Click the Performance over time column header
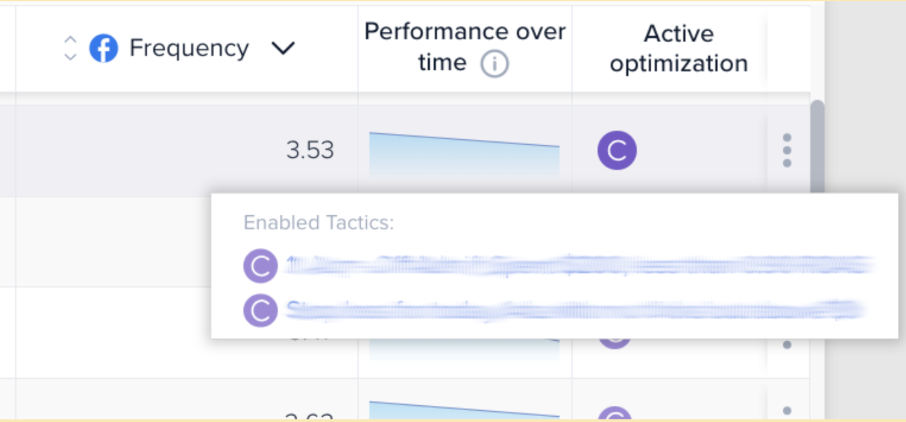 coord(465,48)
